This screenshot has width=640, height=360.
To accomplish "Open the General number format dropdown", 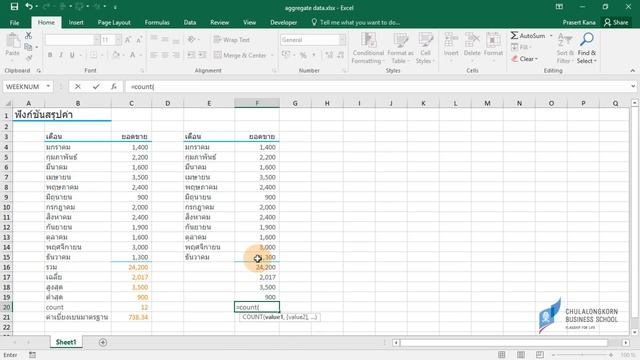I will click(342, 40).
